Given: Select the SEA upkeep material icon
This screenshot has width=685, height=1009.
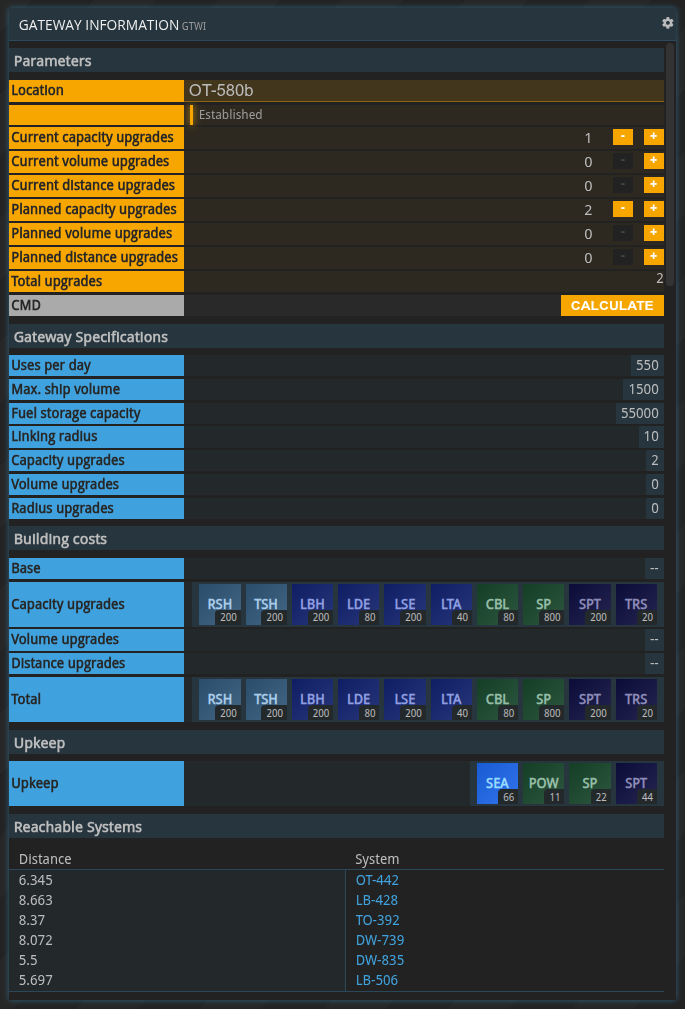Looking at the screenshot, I should point(497,783).
